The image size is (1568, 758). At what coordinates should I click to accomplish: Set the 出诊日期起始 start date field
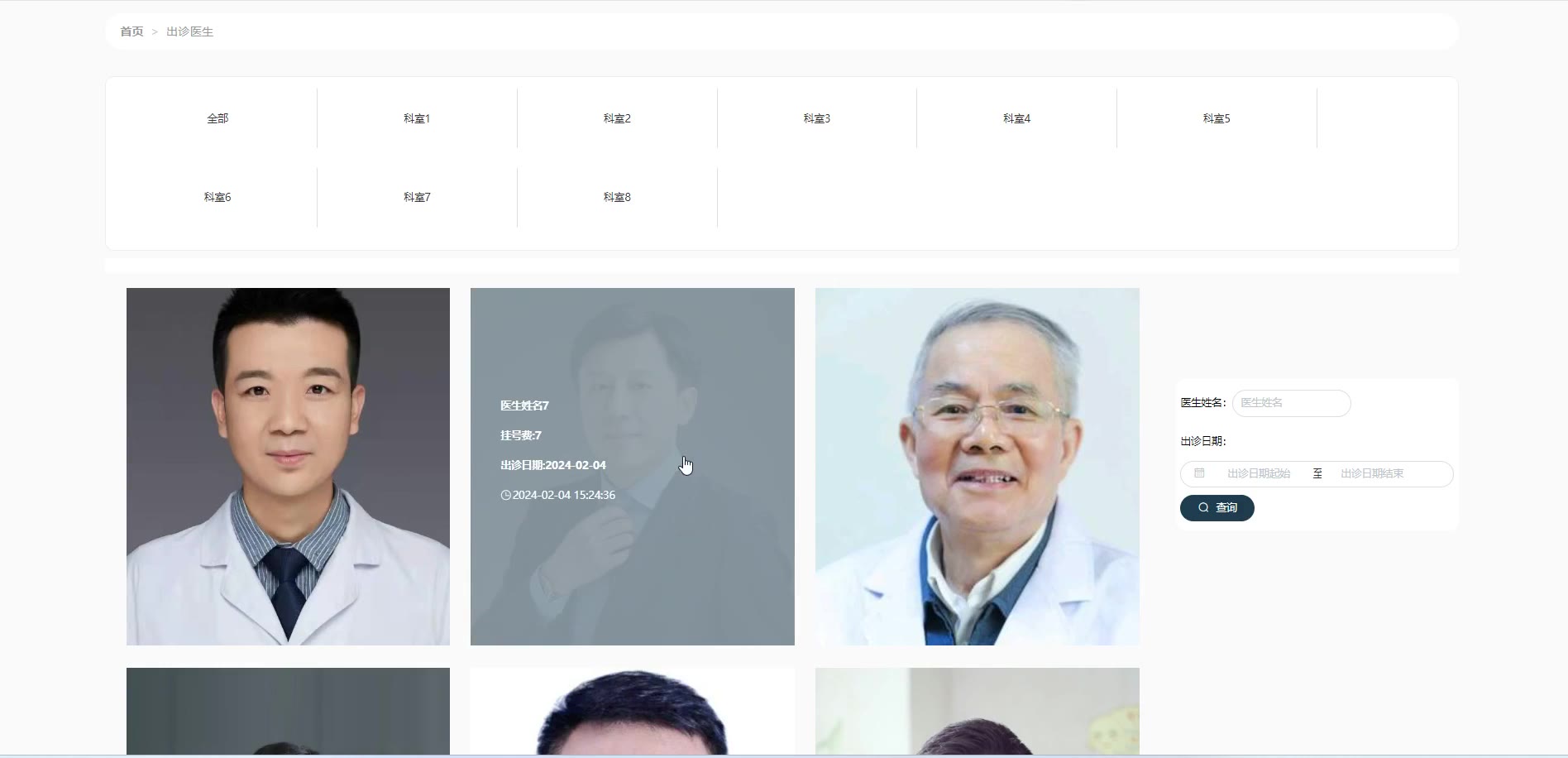point(1259,473)
